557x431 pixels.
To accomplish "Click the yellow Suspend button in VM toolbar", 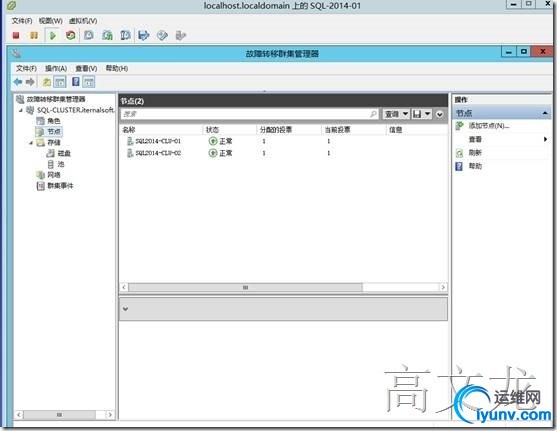I will 34,35.
